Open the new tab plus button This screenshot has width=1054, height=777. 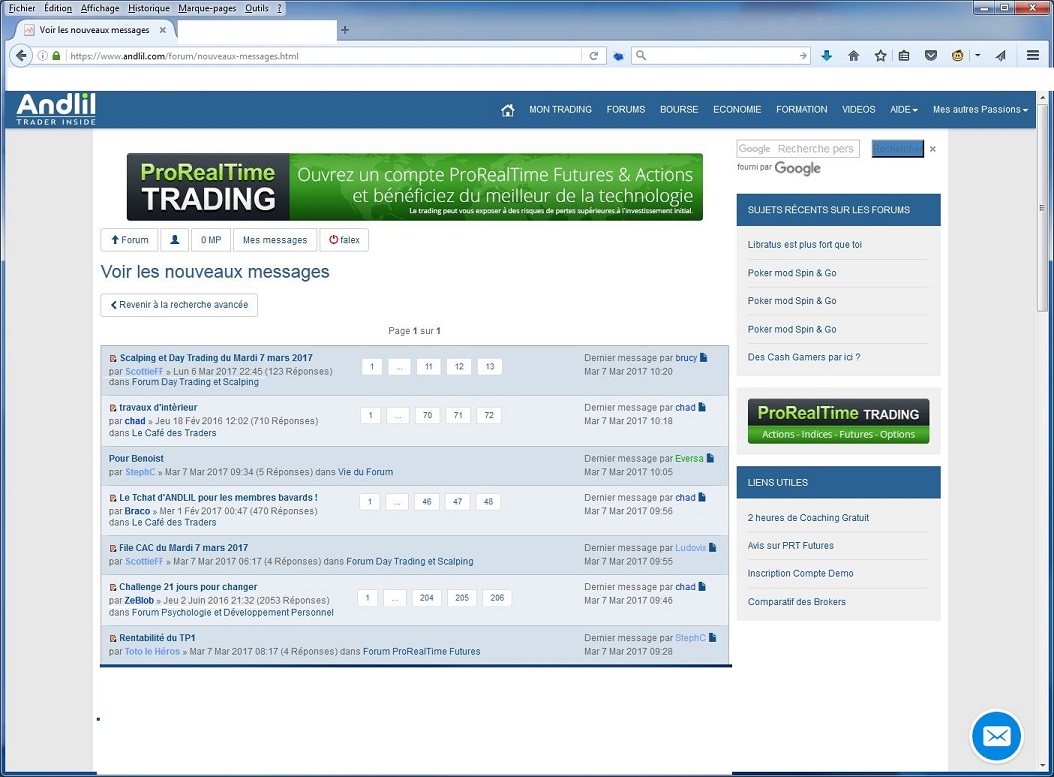pos(345,30)
